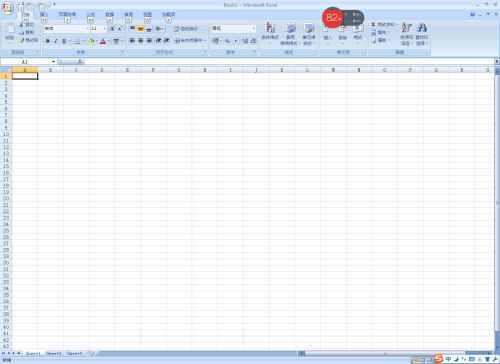The width and height of the screenshot is (500, 364).
Task: Expand the font size dropdown
Action: coord(104,29)
